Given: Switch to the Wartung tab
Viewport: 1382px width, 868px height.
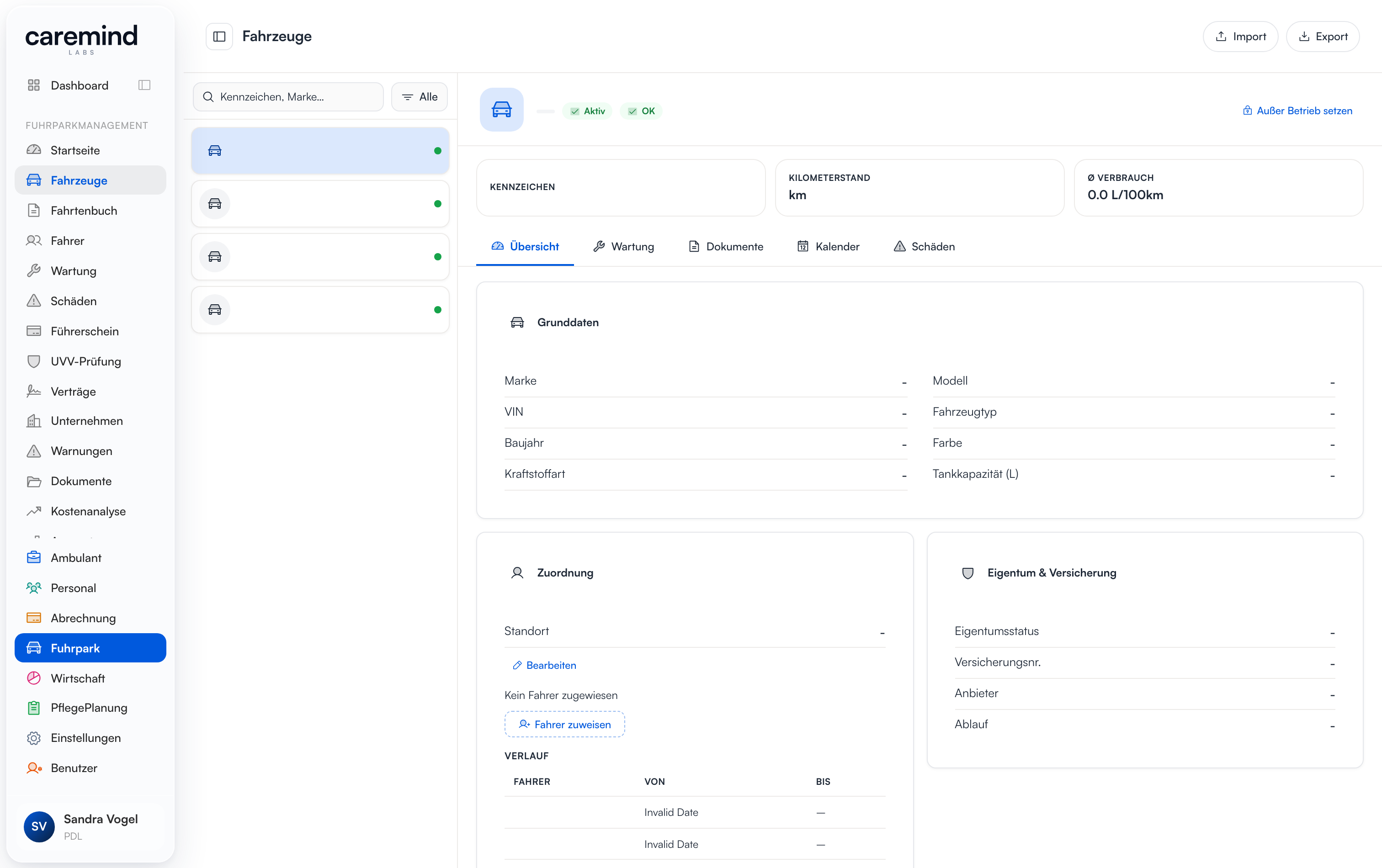Looking at the screenshot, I should 623,247.
